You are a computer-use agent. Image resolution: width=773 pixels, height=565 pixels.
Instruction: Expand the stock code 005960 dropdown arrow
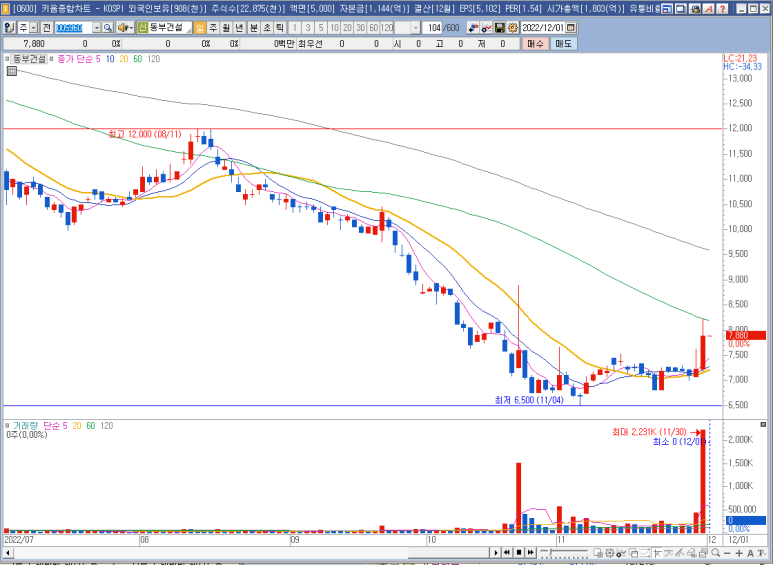click(97, 28)
